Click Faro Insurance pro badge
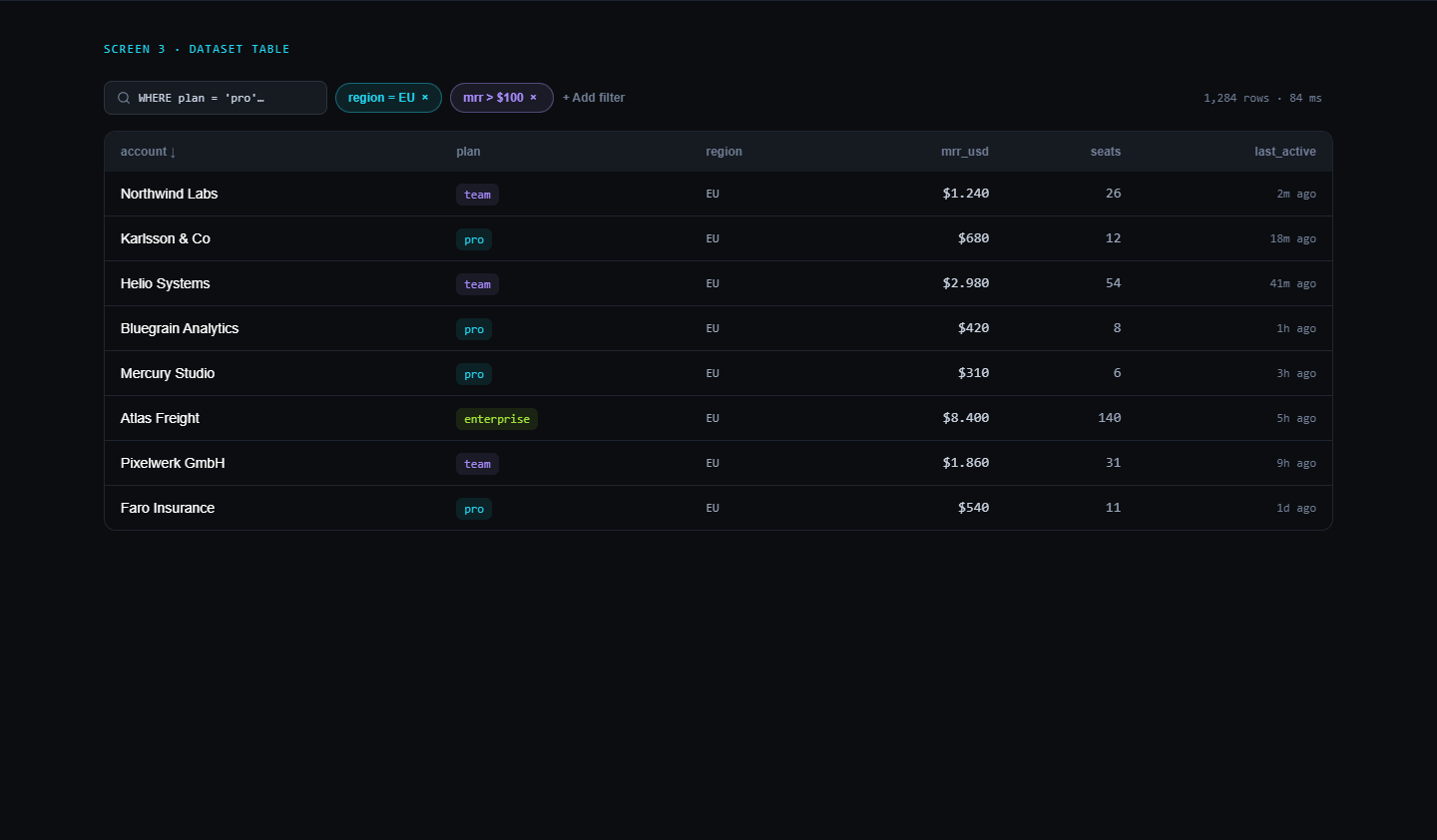Image resolution: width=1437 pixels, height=840 pixels. point(474,509)
